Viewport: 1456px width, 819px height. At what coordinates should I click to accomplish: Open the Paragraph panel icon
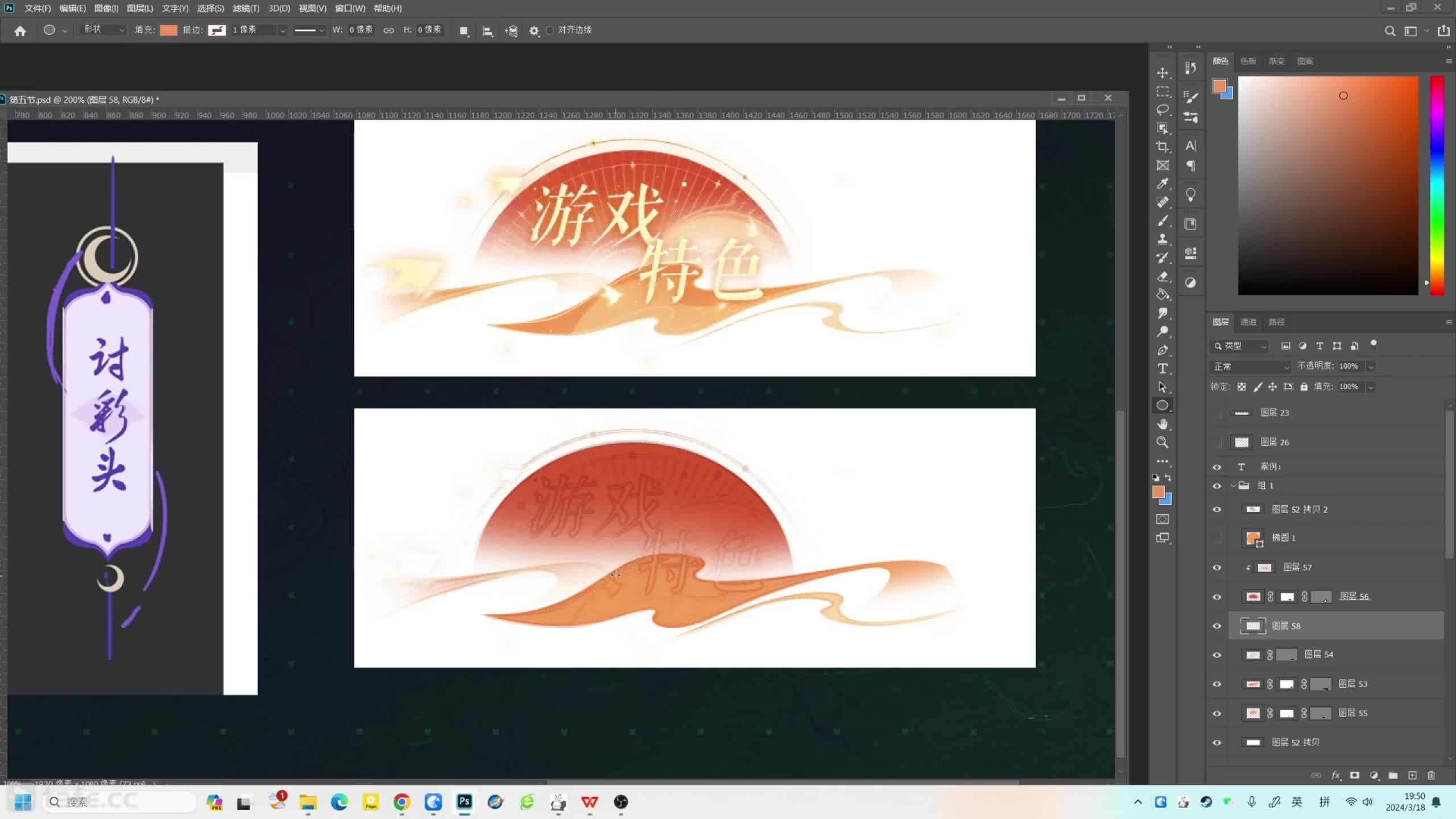pos(1190,166)
